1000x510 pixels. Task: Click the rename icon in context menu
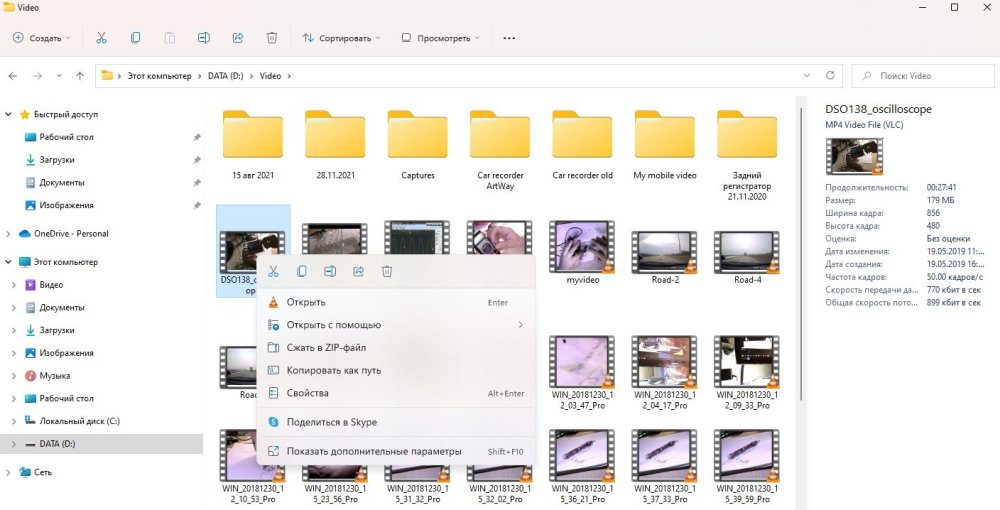[x=330, y=271]
